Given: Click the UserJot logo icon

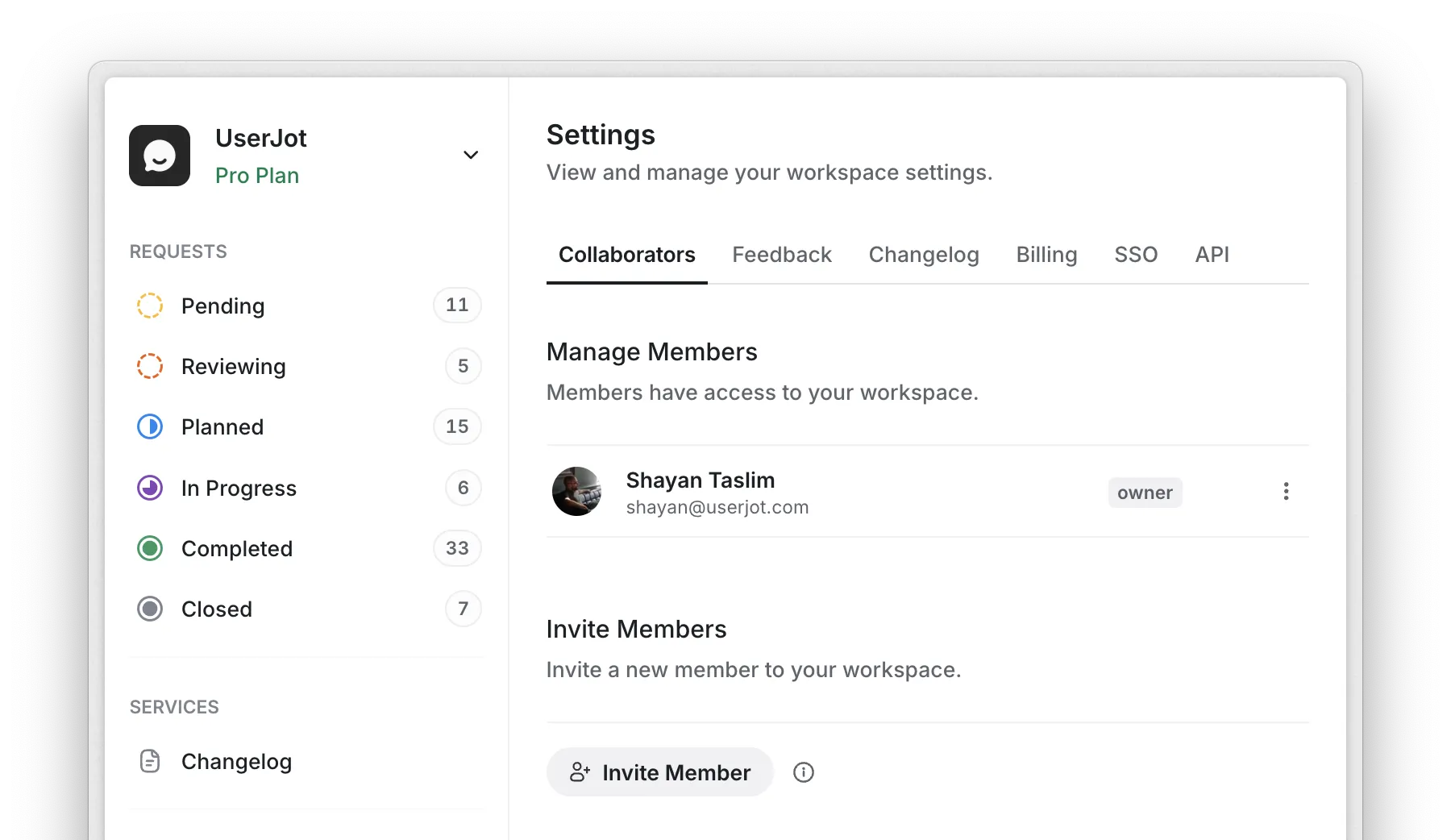Looking at the screenshot, I should (160, 156).
